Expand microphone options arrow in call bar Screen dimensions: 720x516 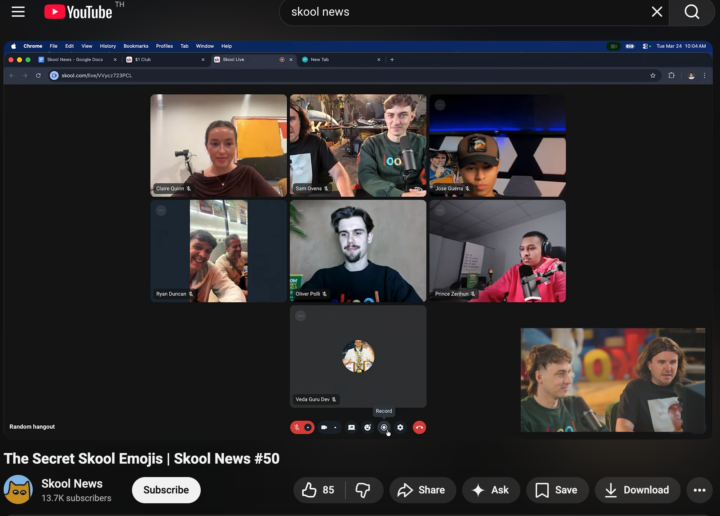308,427
